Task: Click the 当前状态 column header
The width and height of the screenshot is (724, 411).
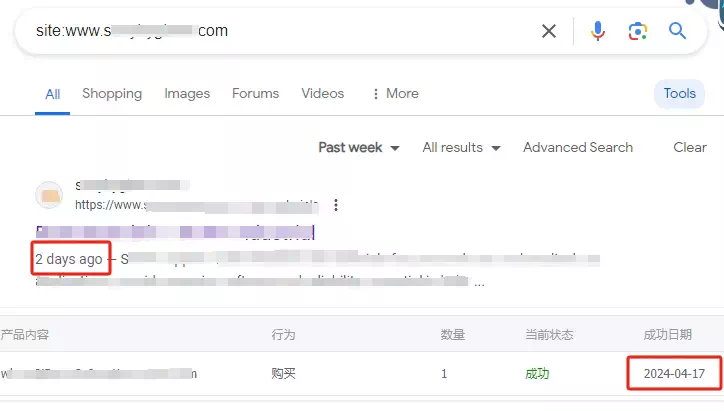Action: click(x=549, y=334)
